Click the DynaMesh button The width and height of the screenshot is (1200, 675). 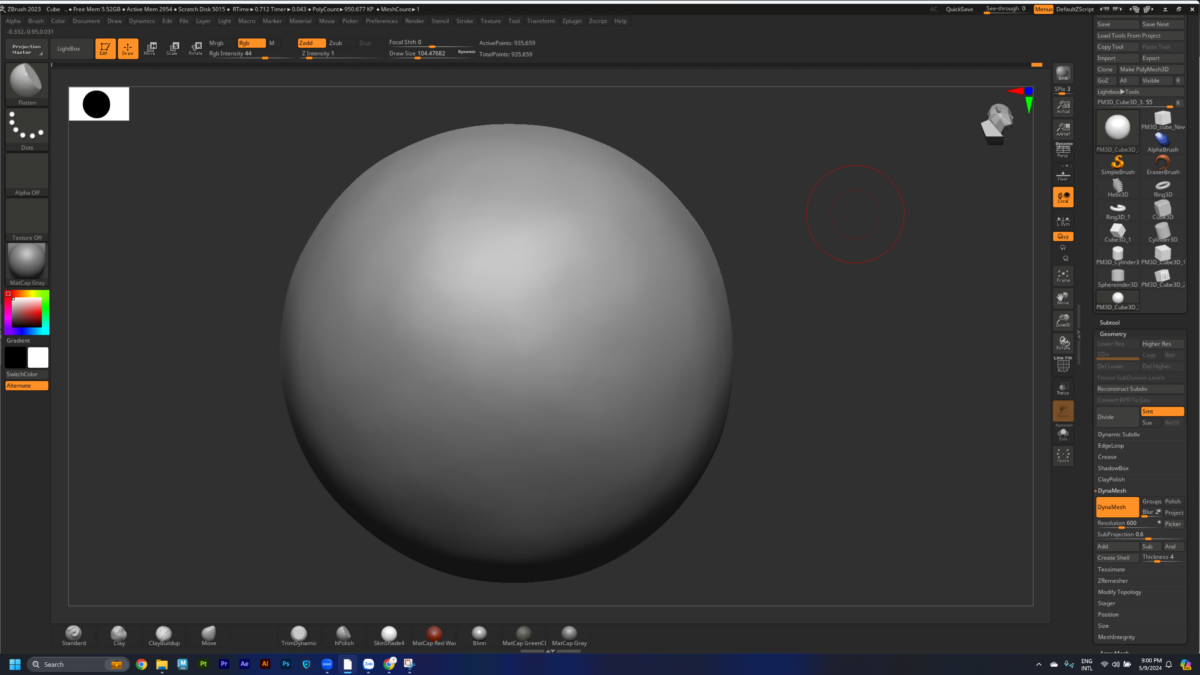1117,507
